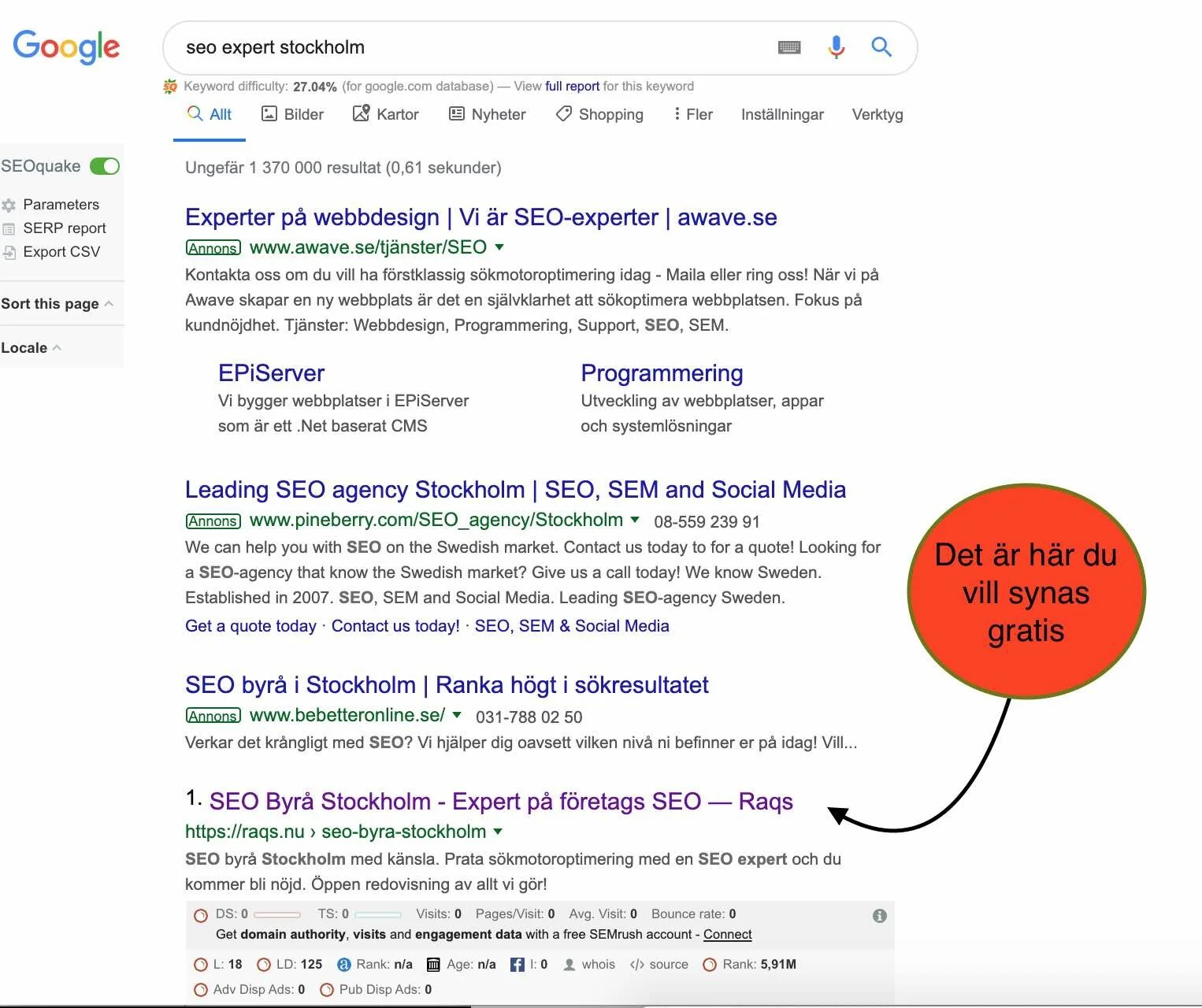
Task: Click the Age archive icon
Action: (x=433, y=965)
